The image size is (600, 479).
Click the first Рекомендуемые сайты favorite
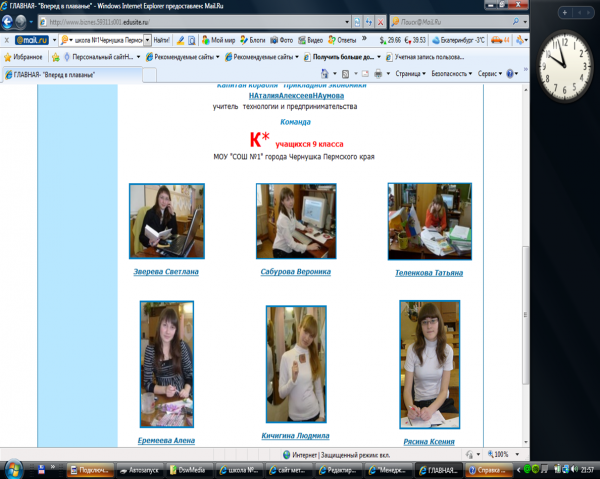click(x=182, y=57)
